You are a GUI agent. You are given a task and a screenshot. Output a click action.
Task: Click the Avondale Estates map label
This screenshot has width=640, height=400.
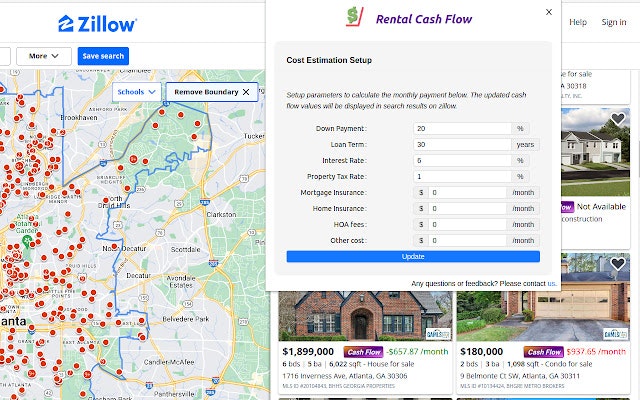[181, 282]
